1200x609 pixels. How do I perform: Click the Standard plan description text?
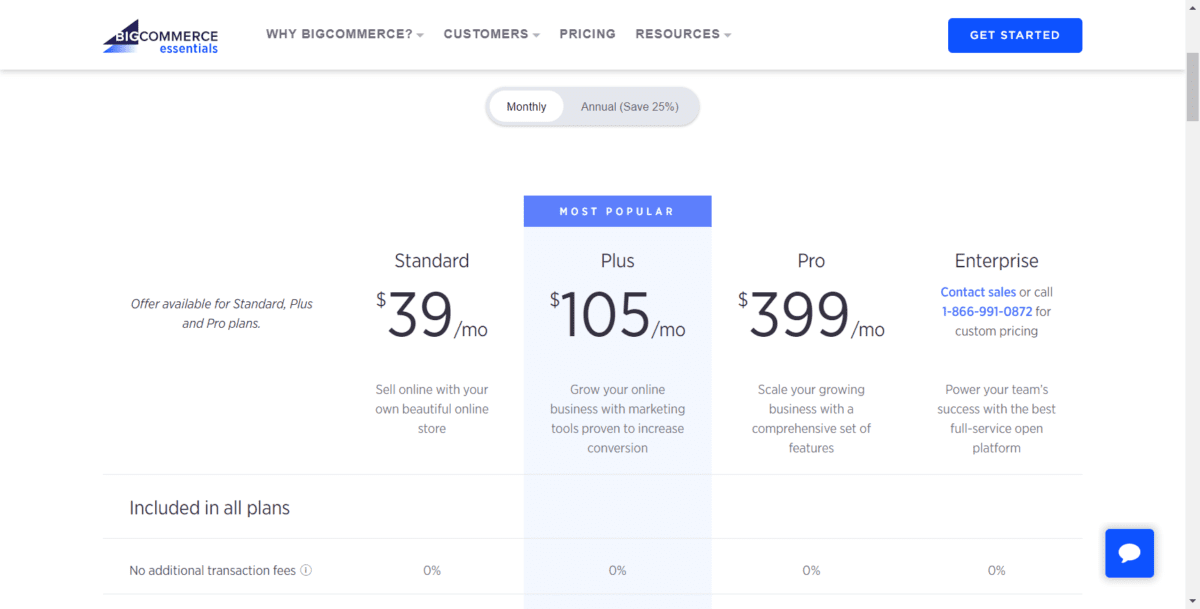(432, 409)
